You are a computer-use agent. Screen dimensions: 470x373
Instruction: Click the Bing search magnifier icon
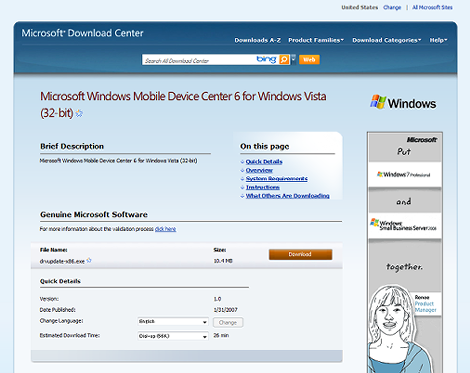click(284, 59)
